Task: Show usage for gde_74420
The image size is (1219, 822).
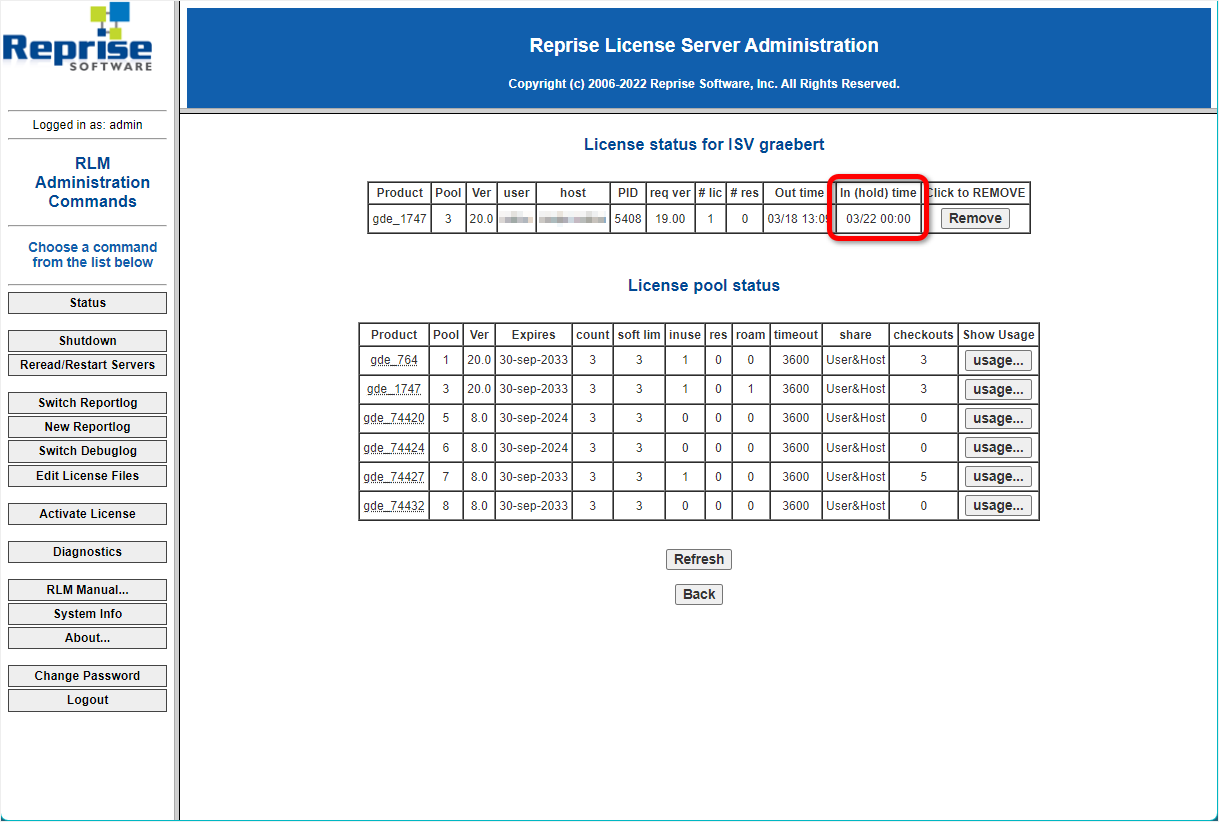Action: coord(998,419)
